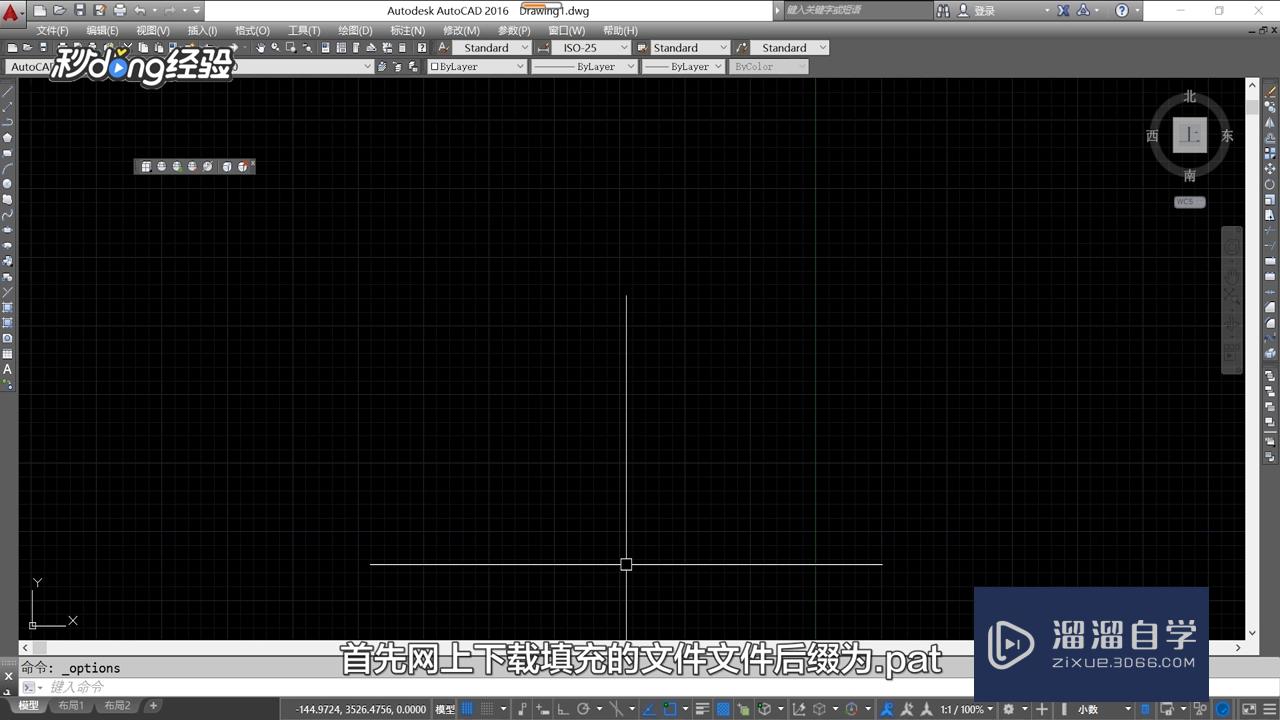The width and height of the screenshot is (1280, 720).
Task: Switch to the 布局1 layout tab
Action: pos(71,706)
